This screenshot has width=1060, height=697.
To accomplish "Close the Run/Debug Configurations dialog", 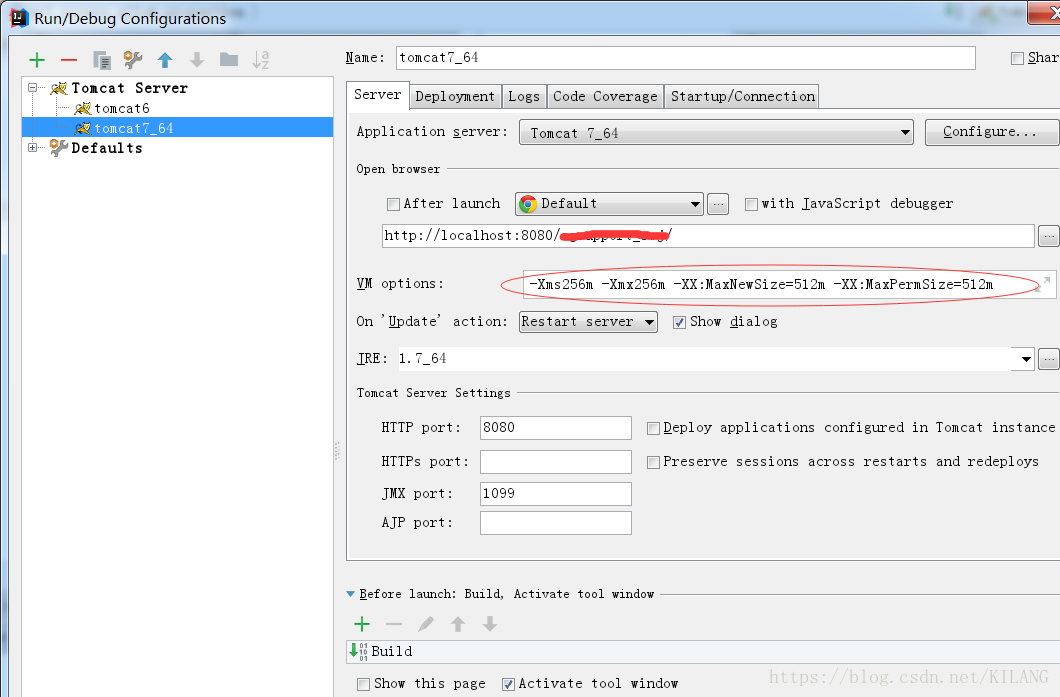I will coord(1046,12).
